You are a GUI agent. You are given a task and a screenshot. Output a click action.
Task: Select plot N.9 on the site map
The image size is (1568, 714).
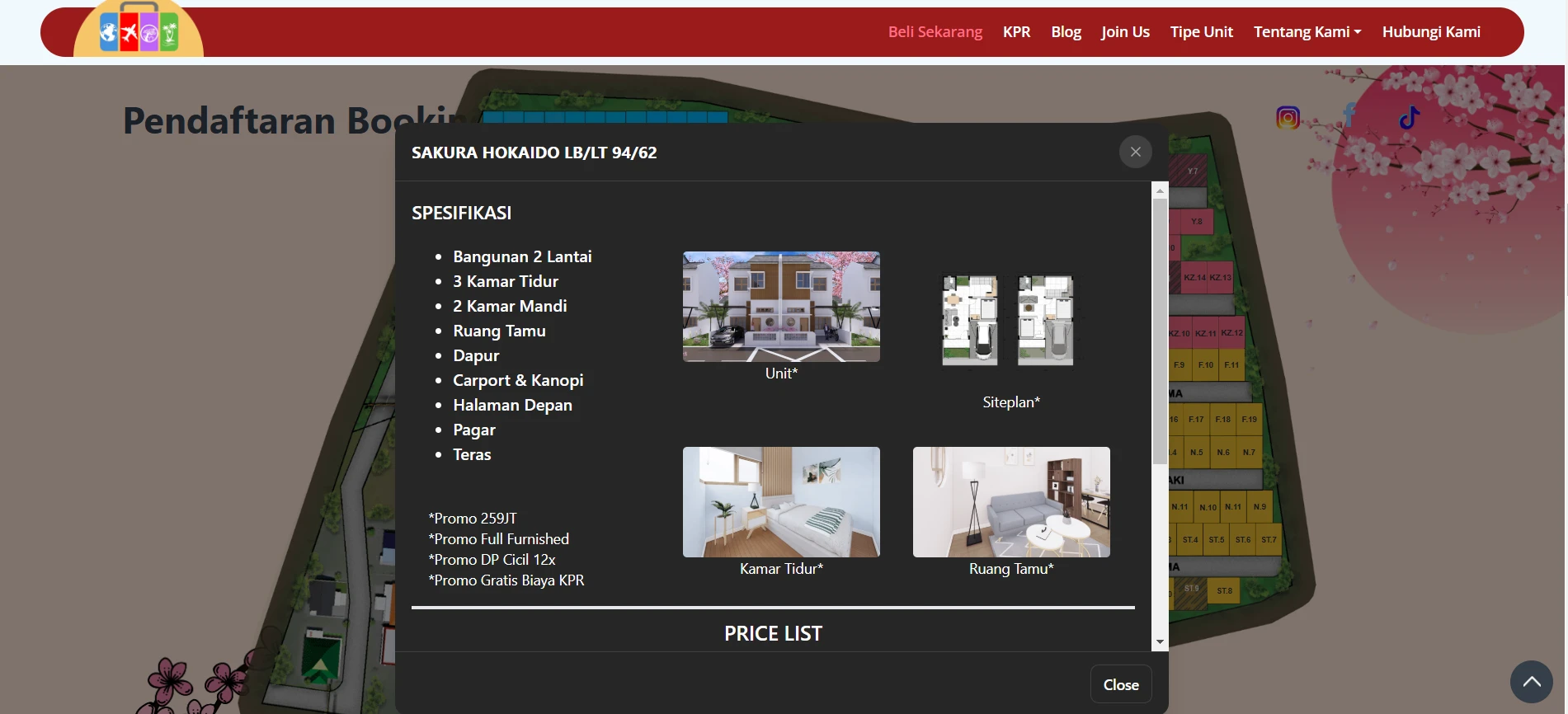(1260, 506)
